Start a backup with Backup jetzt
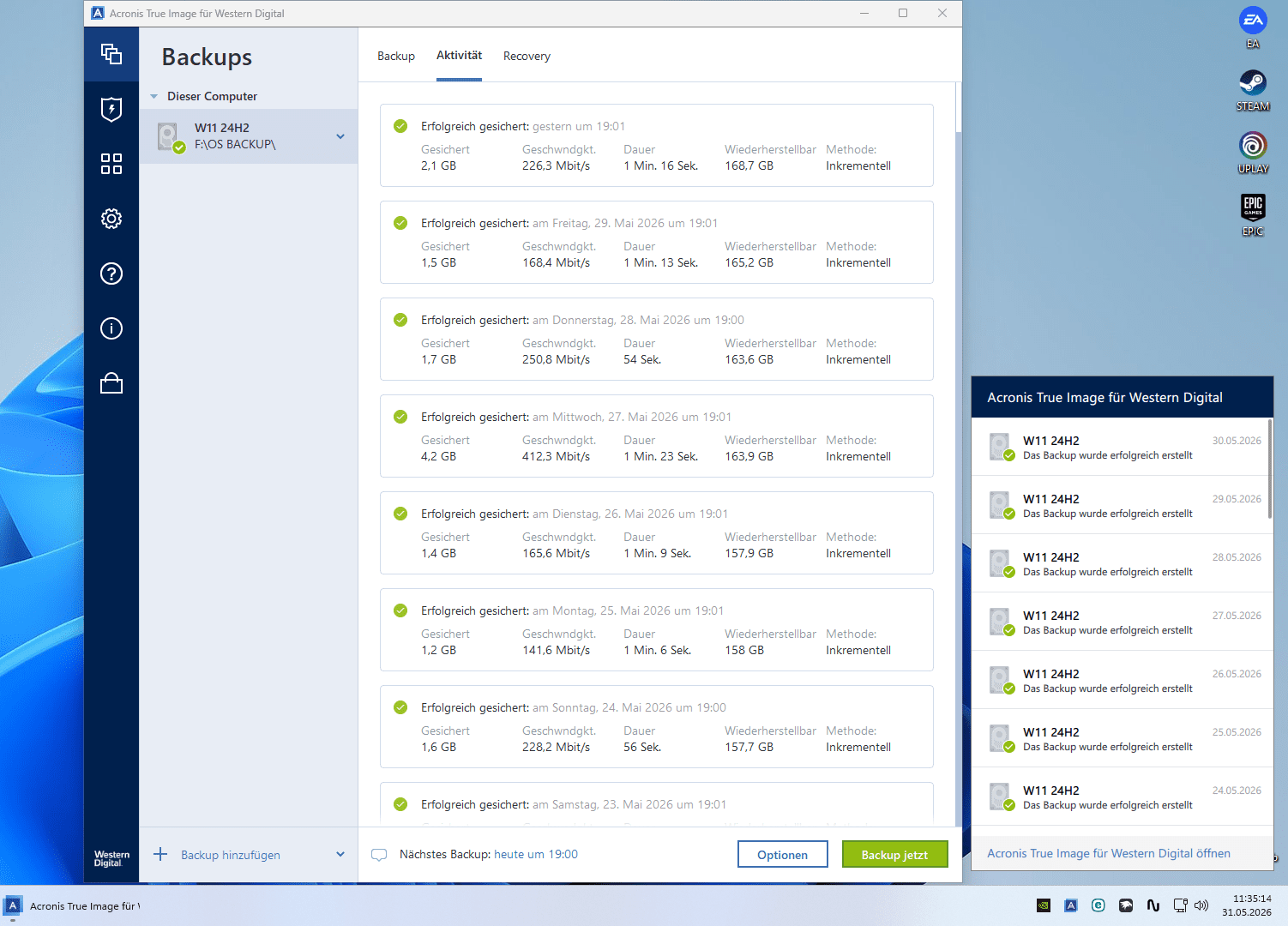1288x926 pixels. 894,855
